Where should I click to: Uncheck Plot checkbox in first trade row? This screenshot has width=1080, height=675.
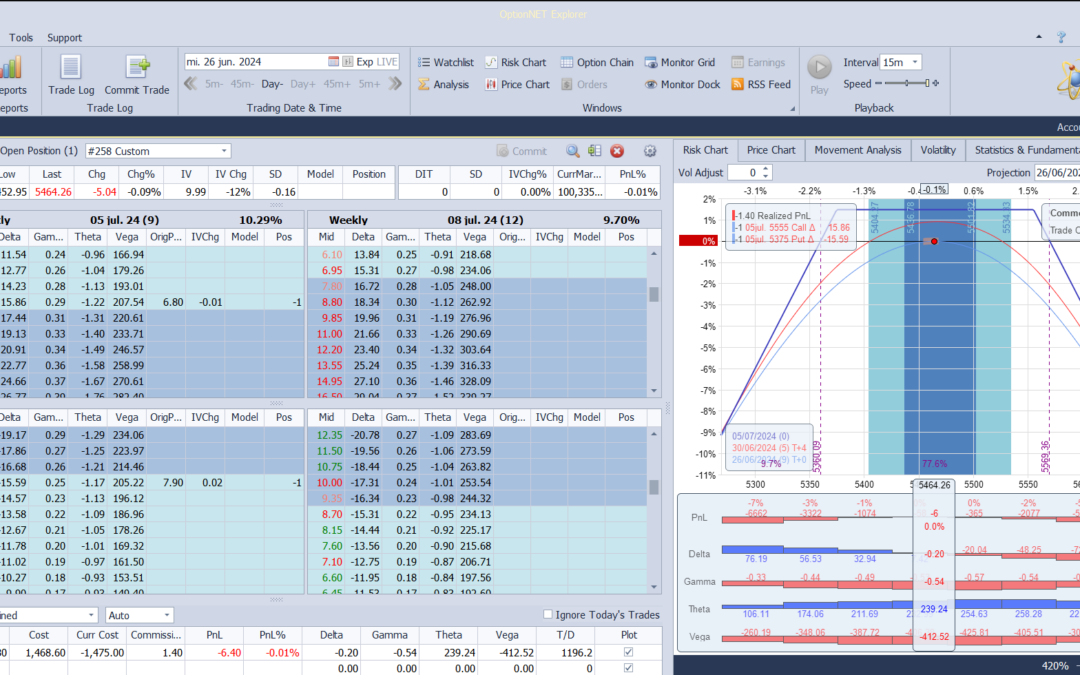click(x=627, y=652)
